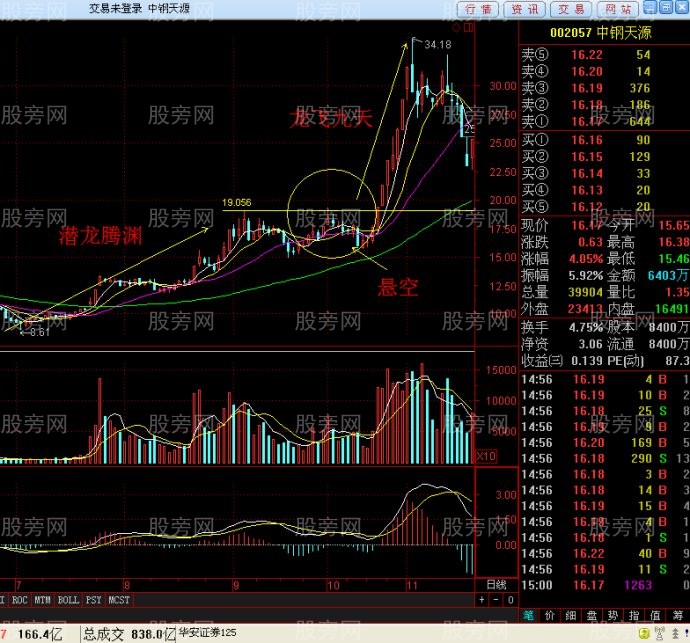The width and height of the screenshot is (690, 643).
Task: Open the 行情 (Quotes) menu button
Action: tap(478, 9)
